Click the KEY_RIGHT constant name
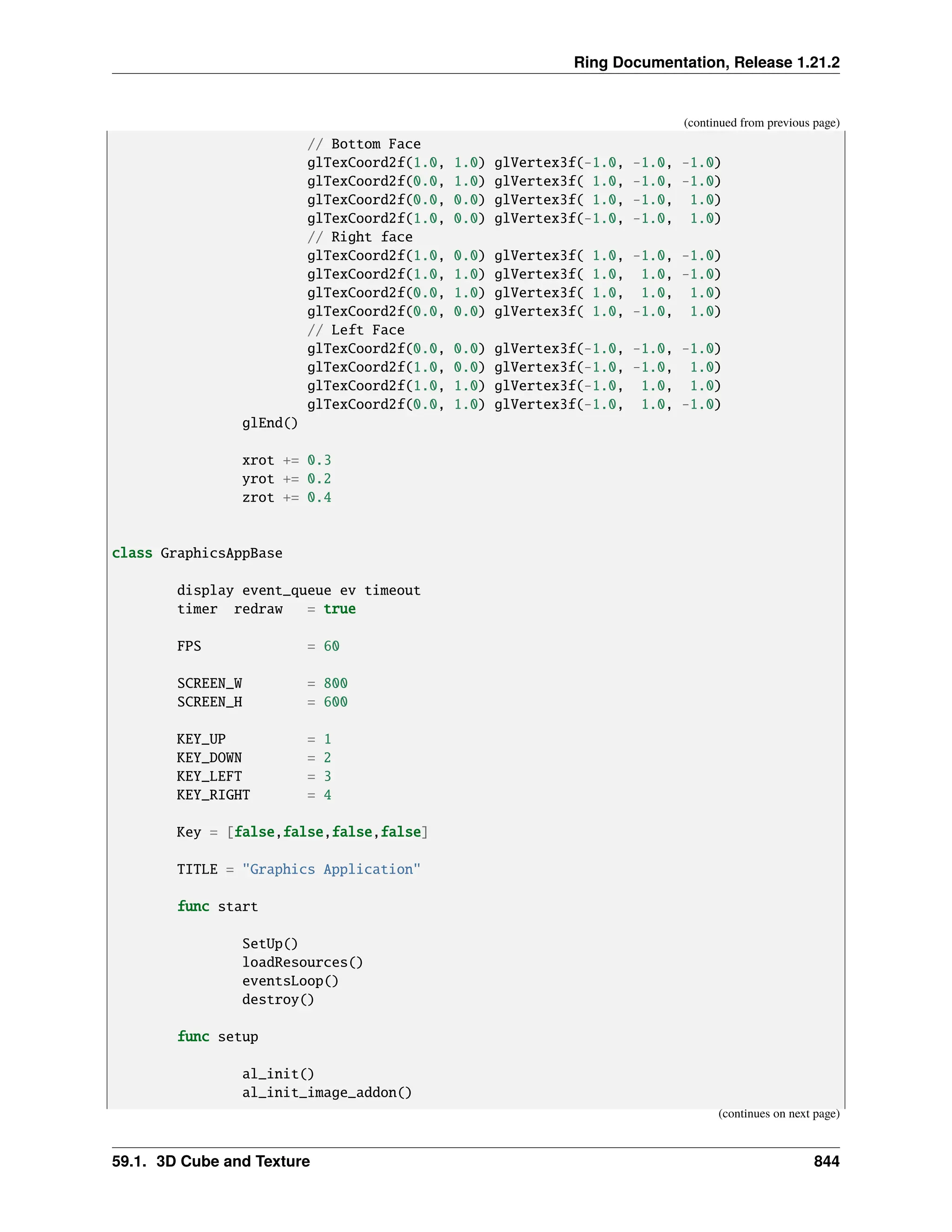 (213, 795)
